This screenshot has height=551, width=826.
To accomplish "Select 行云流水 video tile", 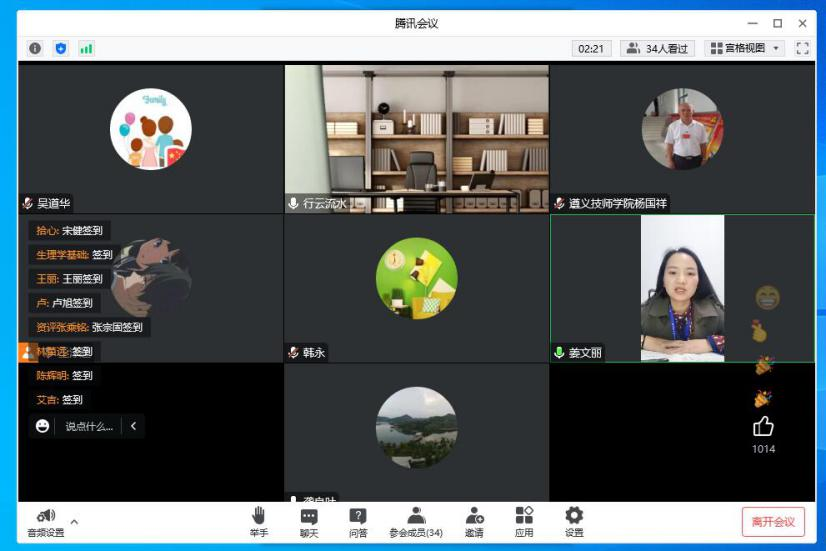I will click(417, 139).
